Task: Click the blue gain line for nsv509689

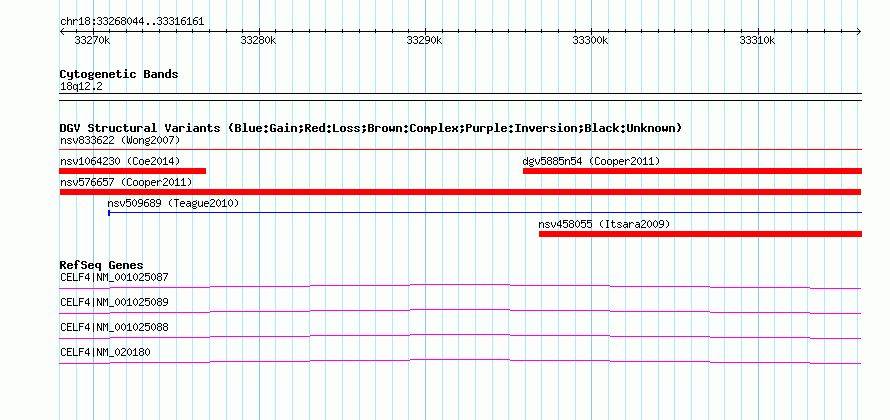Action: pos(485,213)
